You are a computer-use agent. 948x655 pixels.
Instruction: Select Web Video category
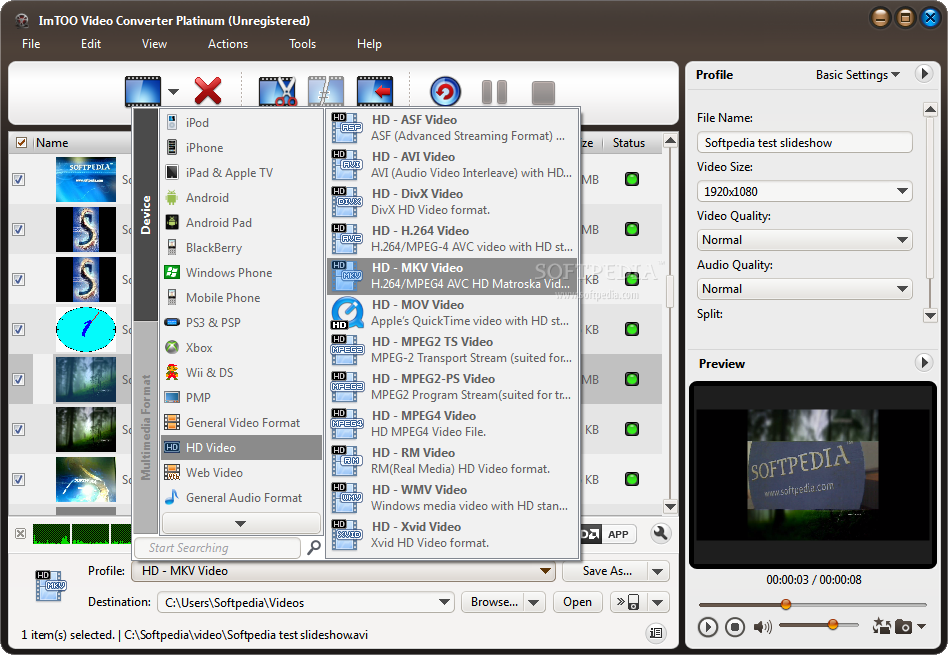tap(242, 473)
